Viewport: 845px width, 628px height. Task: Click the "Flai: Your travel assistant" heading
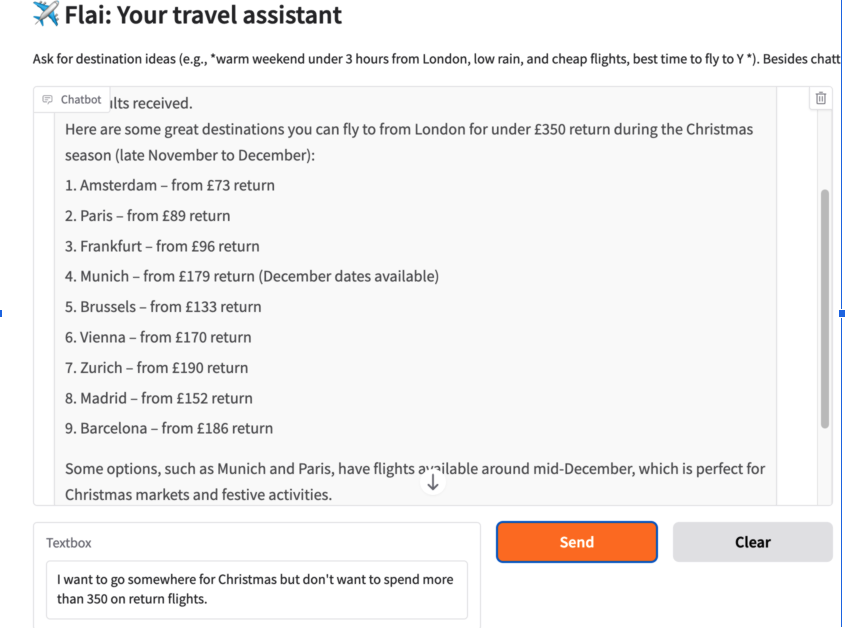[203, 15]
